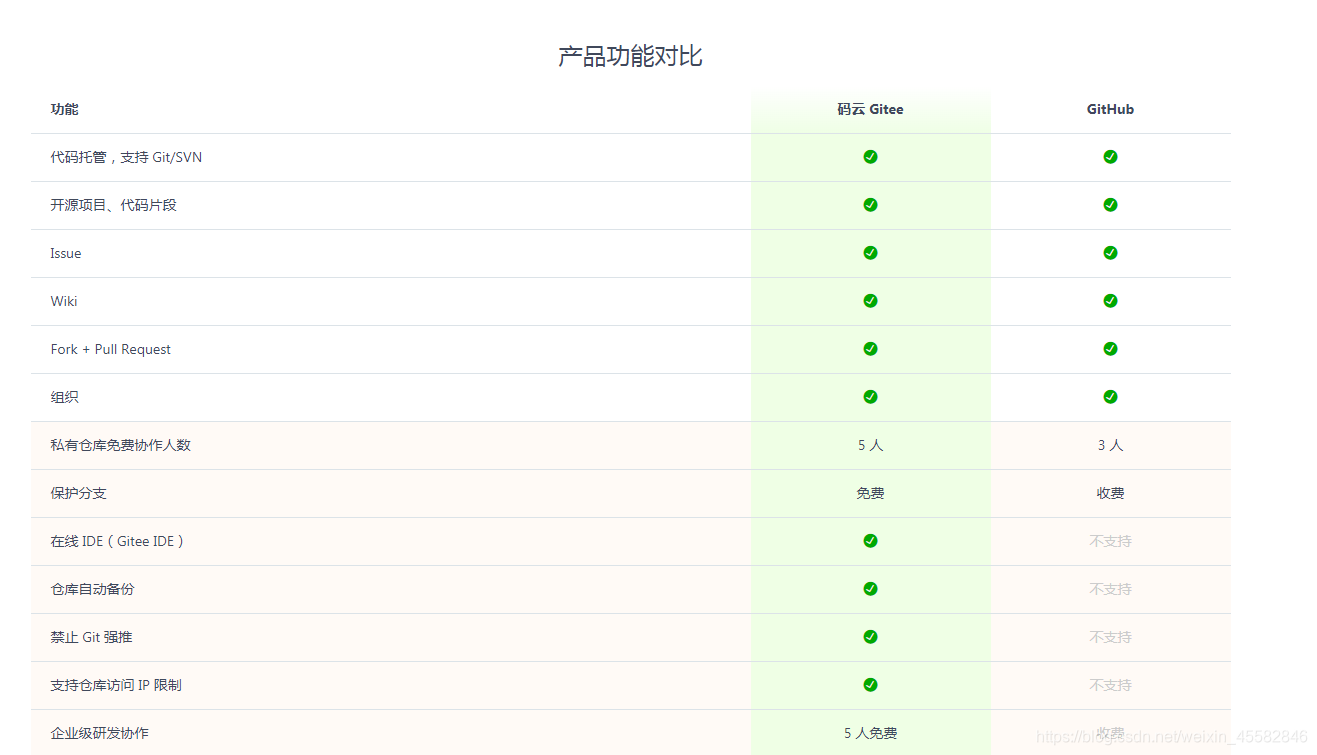Click the 在线 IDE（Gitee IDE）label
This screenshot has width=1317, height=755.
tap(118, 541)
